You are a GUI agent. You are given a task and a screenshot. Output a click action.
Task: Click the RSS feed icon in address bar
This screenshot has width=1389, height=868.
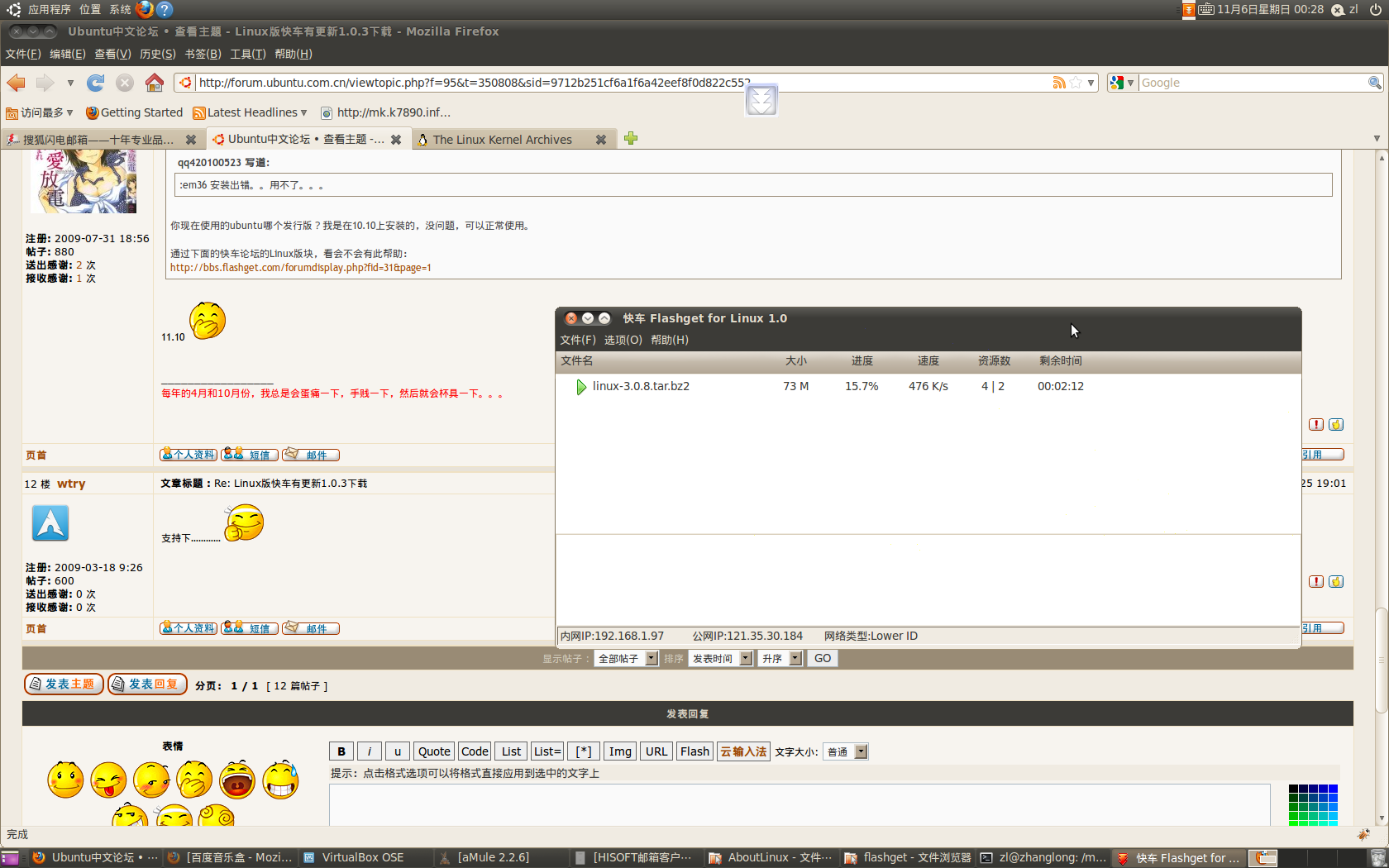pos(1058,83)
